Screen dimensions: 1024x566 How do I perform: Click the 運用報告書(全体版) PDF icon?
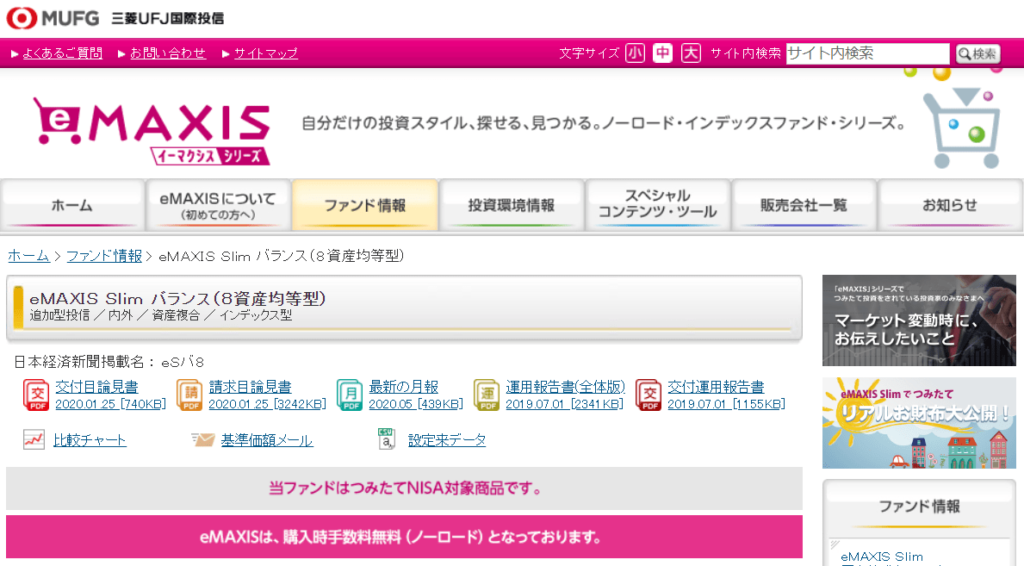486,395
